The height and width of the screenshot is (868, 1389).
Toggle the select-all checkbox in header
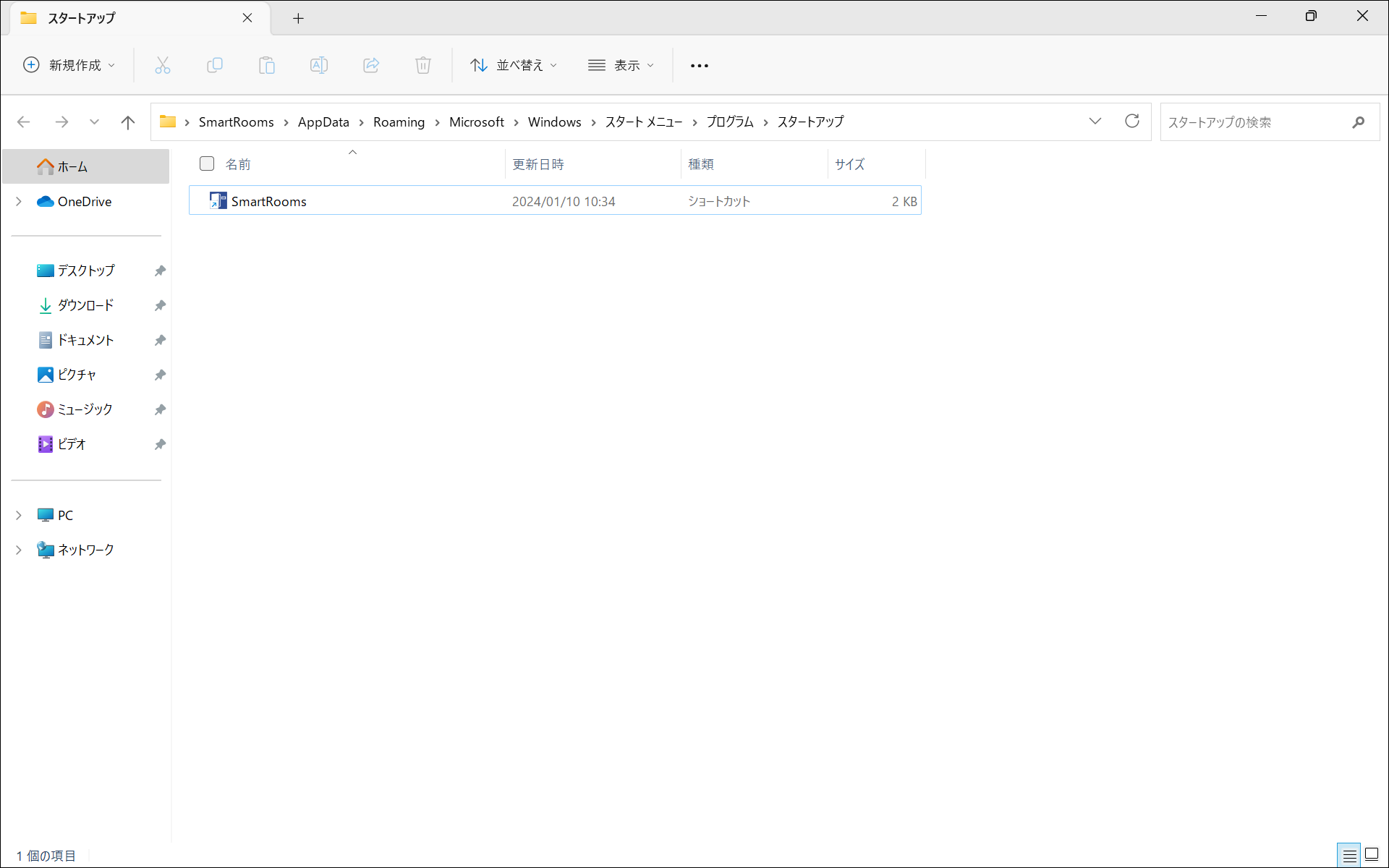207,164
